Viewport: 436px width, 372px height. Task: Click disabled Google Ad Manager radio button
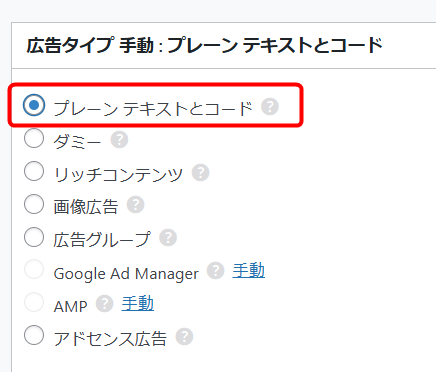pyautogui.click(x=34, y=269)
